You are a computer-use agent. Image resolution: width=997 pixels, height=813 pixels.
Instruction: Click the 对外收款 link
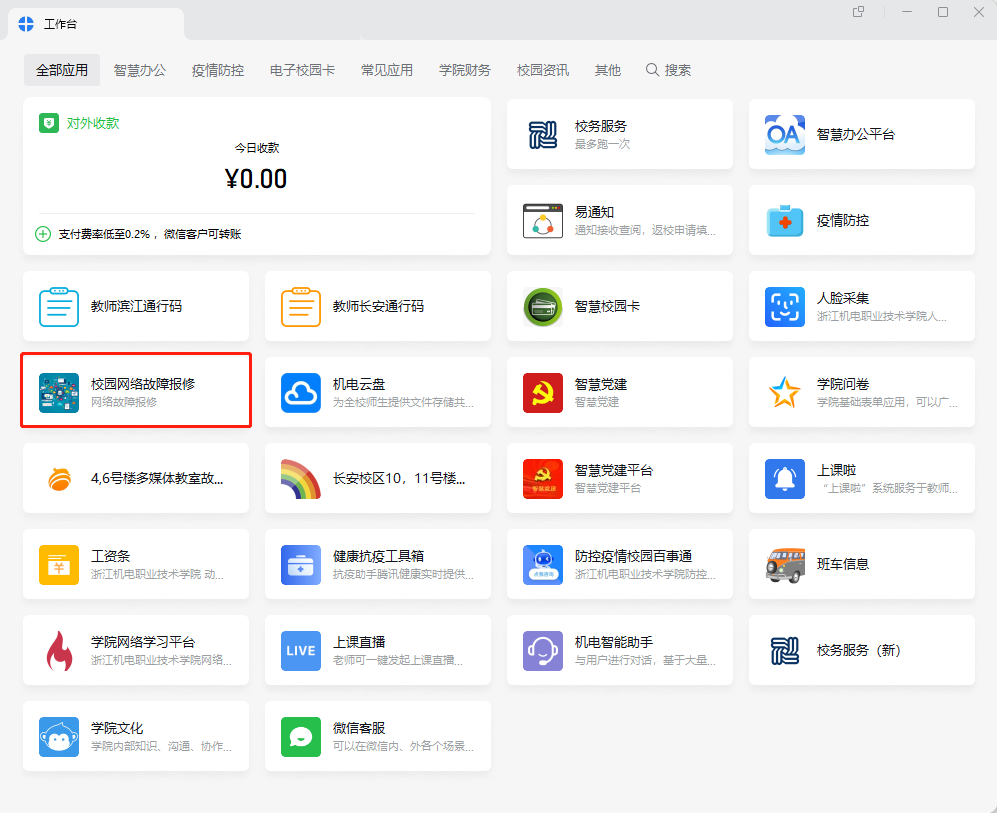(92, 124)
